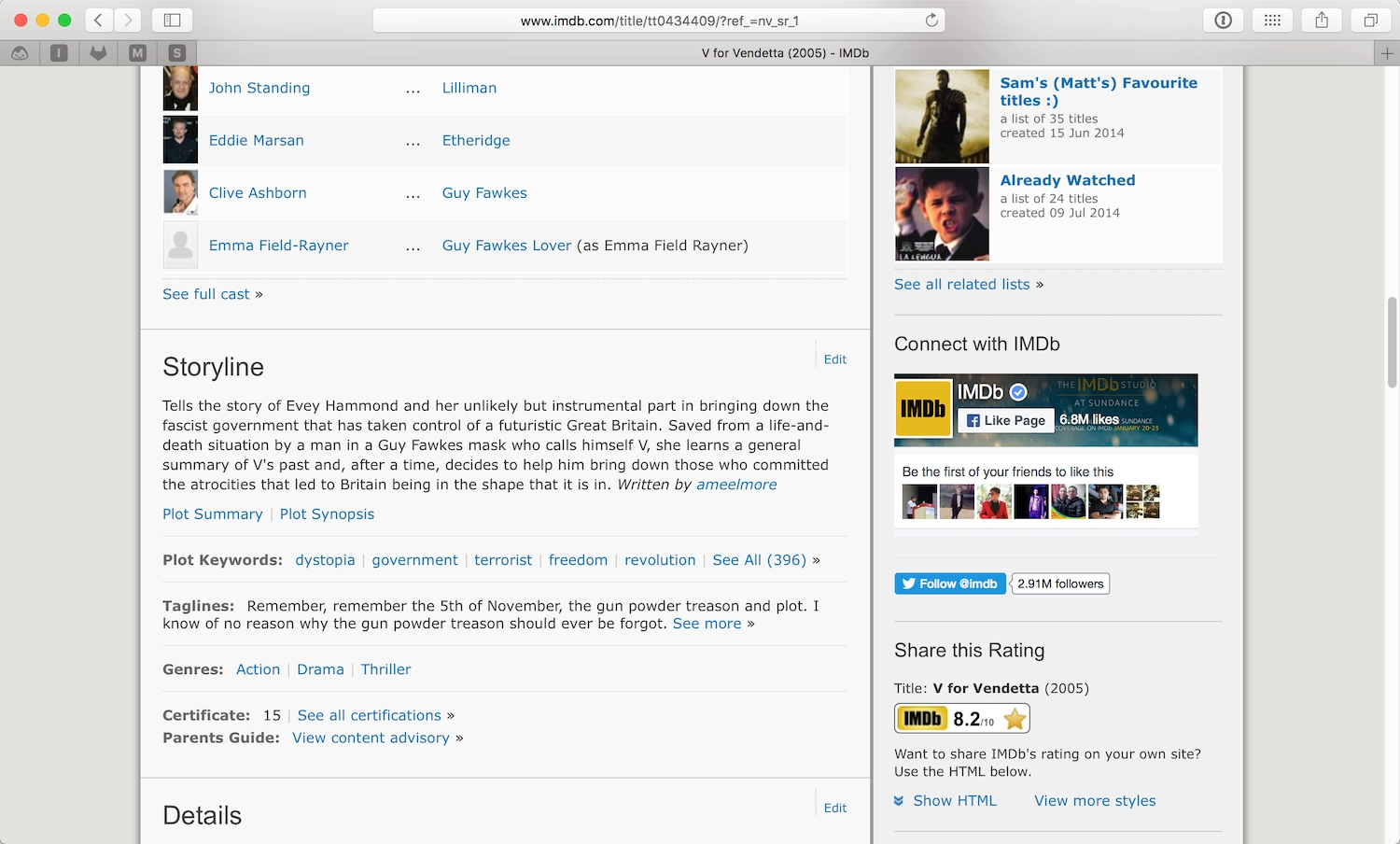Click the gold star next to the 8.2 rating
The image size is (1400, 844).
[1014, 718]
